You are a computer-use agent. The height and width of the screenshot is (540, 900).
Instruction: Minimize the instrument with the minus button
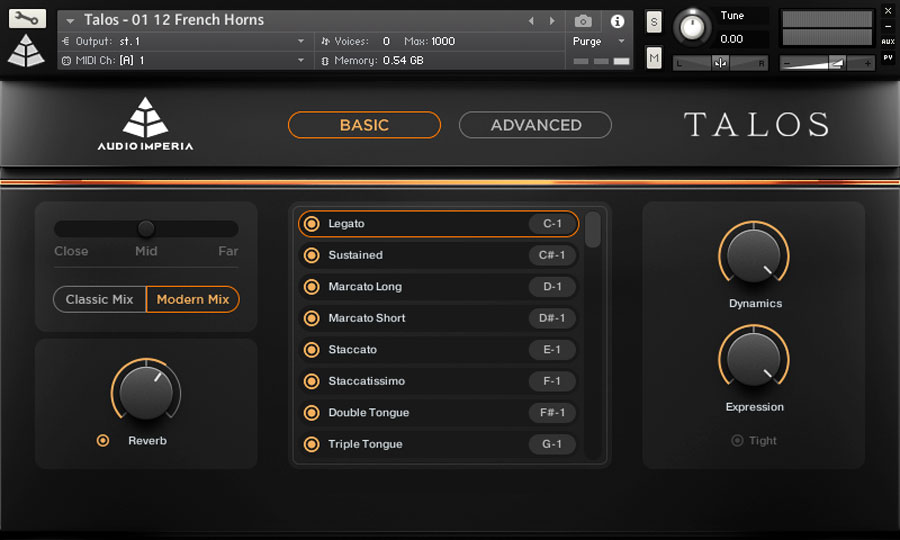click(x=887, y=26)
